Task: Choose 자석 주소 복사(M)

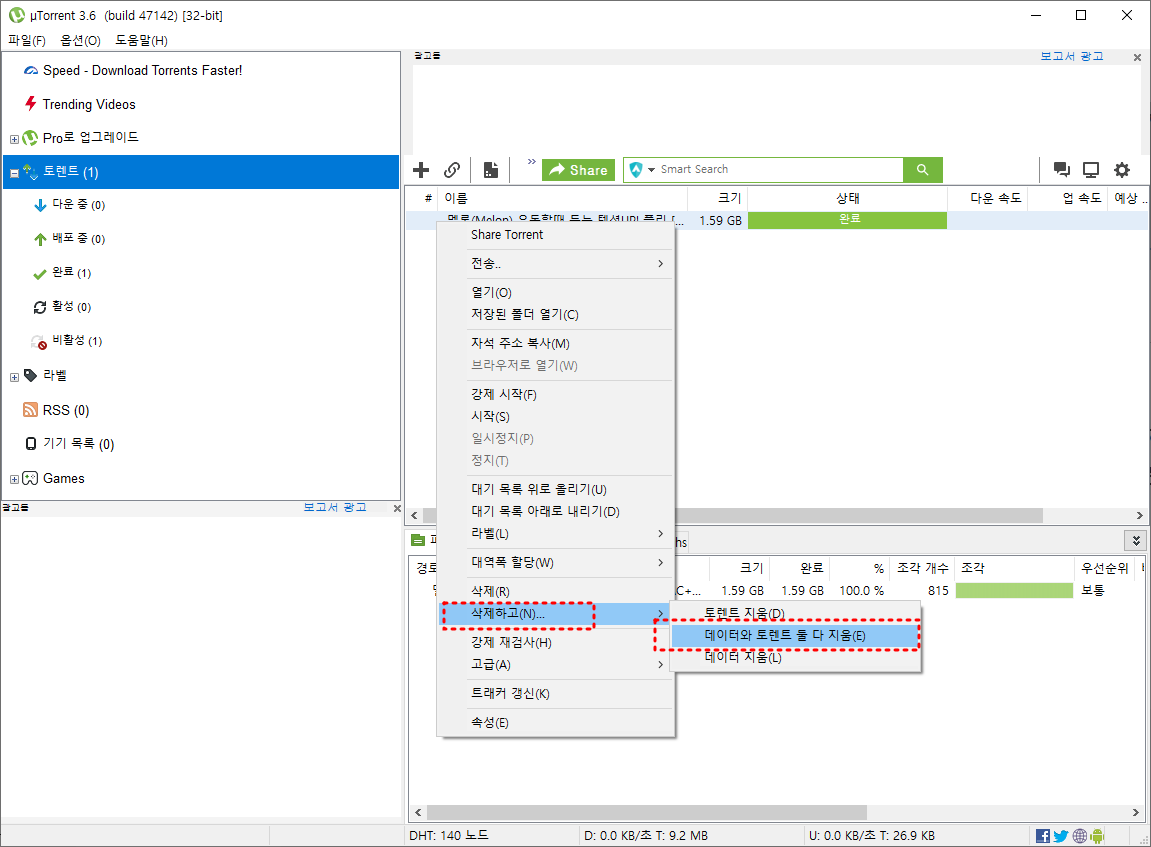Action: point(556,343)
